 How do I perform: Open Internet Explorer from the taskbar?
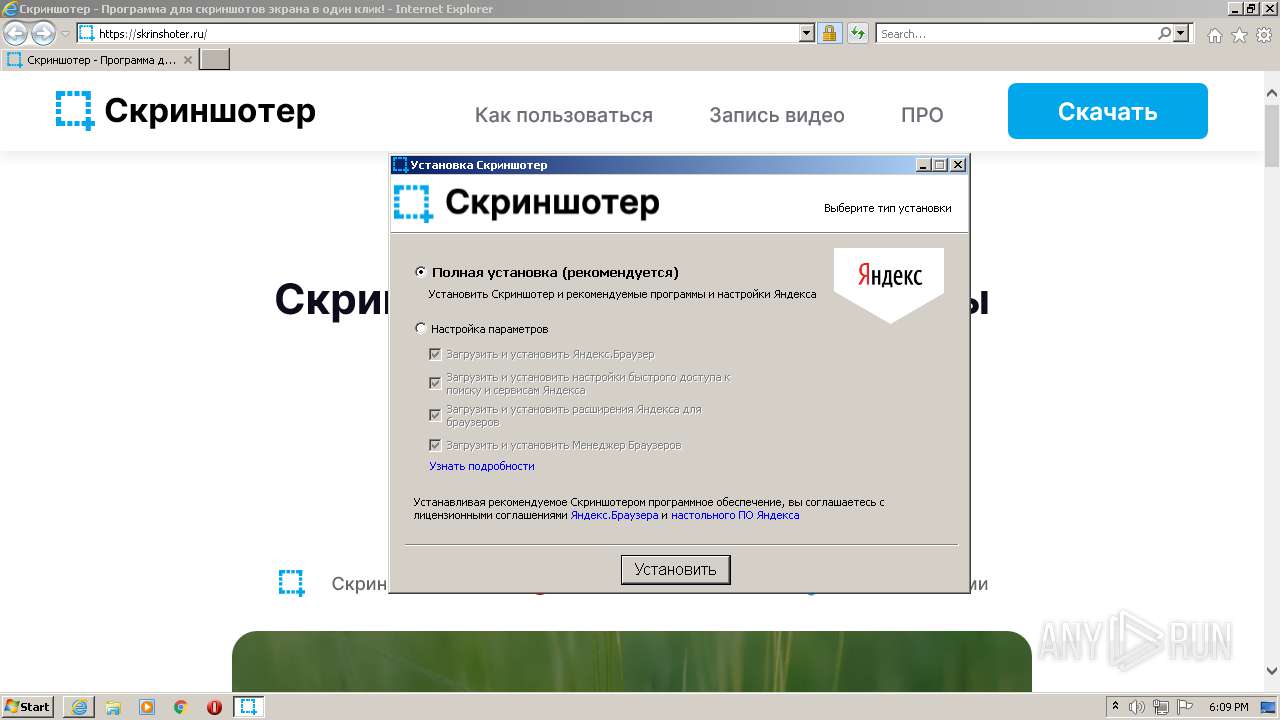point(79,707)
